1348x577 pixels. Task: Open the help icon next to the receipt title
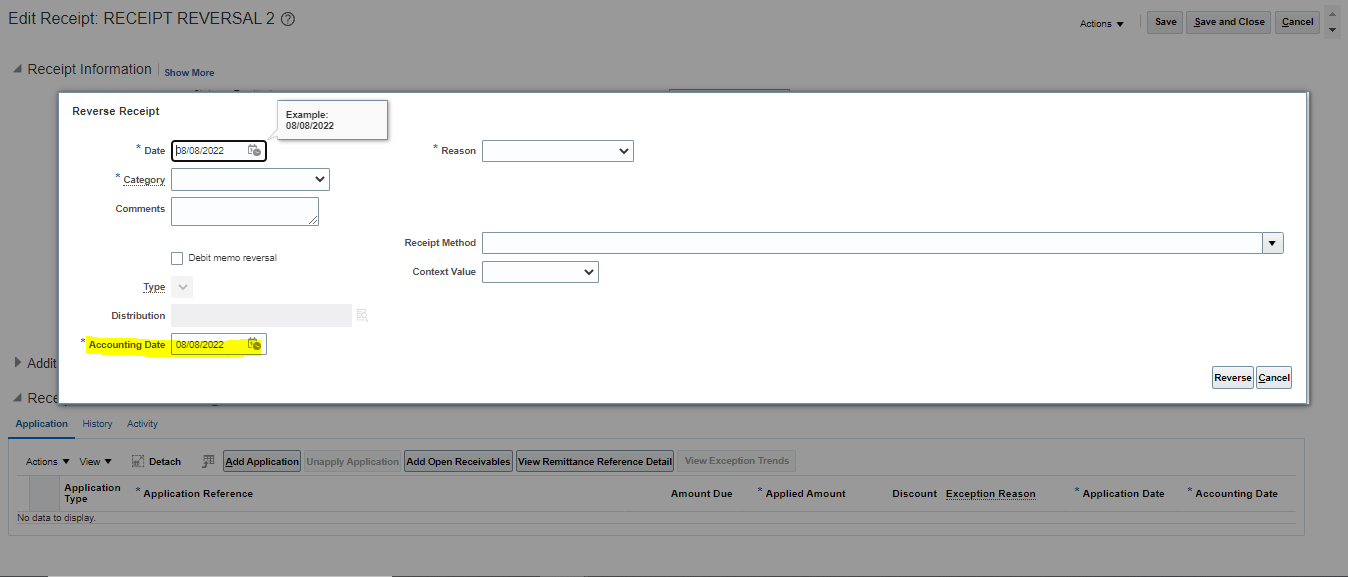[288, 18]
